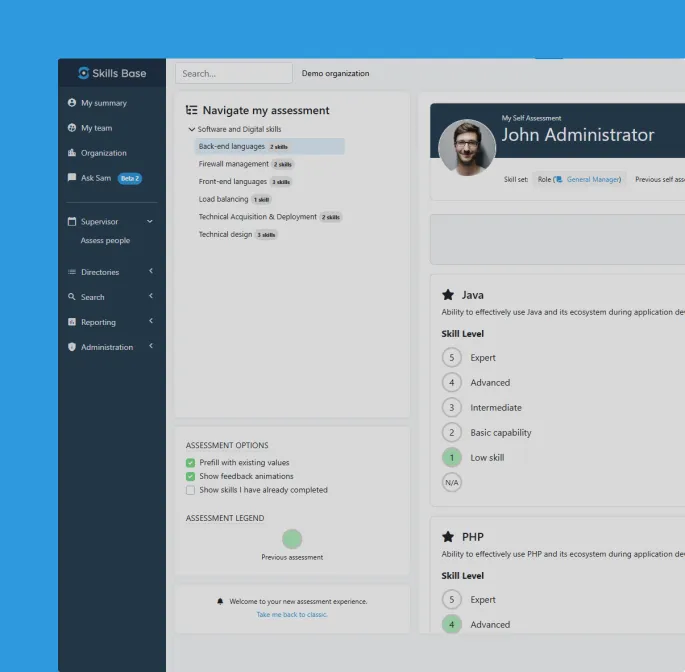Click Take me back to classic link
Image resolution: width=685 pixels, height=672 pixels.
[292, 614]
